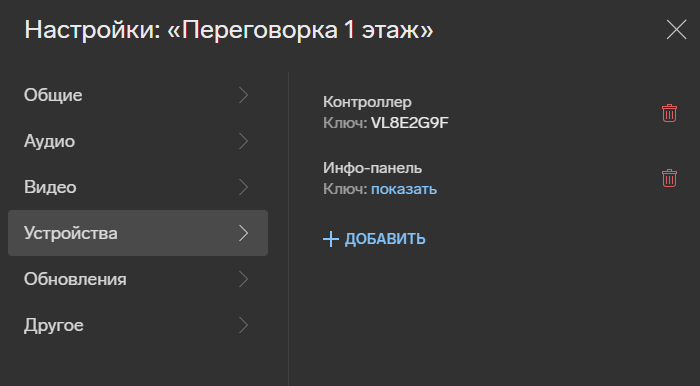Open the Аудио settings section
This screenshot has width=700, height=386.
point(138,141)
